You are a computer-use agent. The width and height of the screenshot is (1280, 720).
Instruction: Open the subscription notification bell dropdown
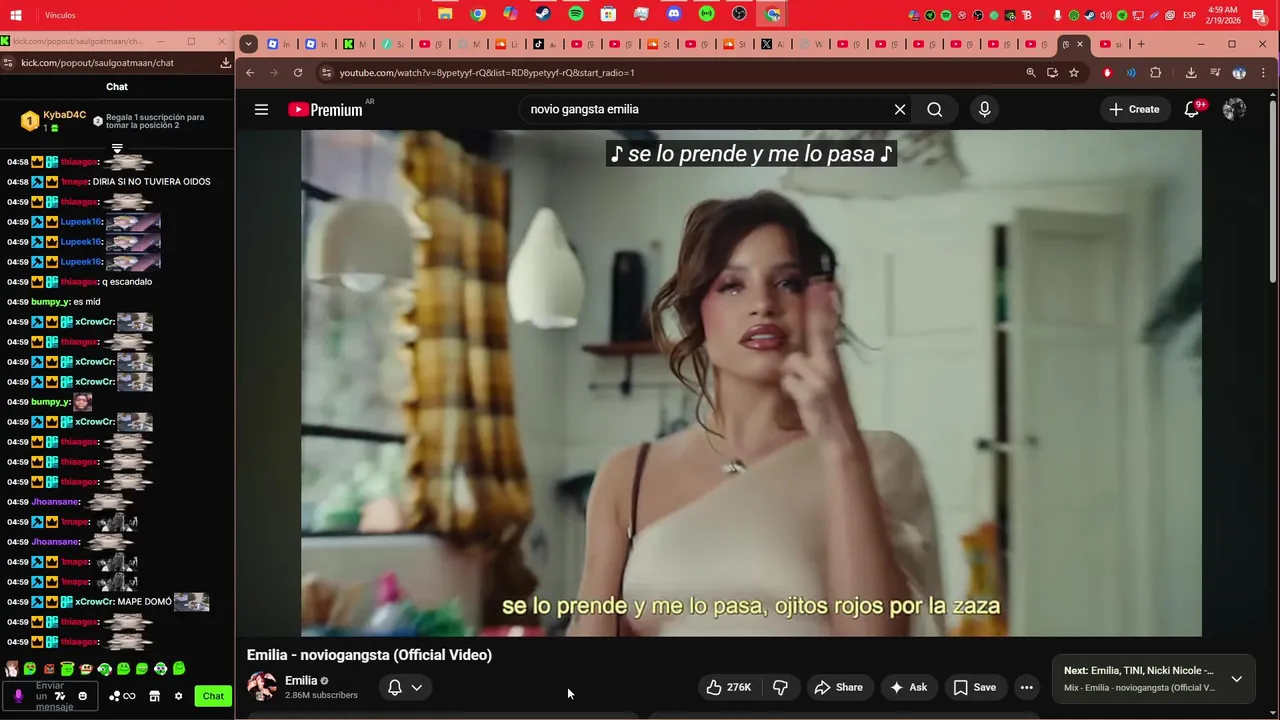(x=405, y=687)
